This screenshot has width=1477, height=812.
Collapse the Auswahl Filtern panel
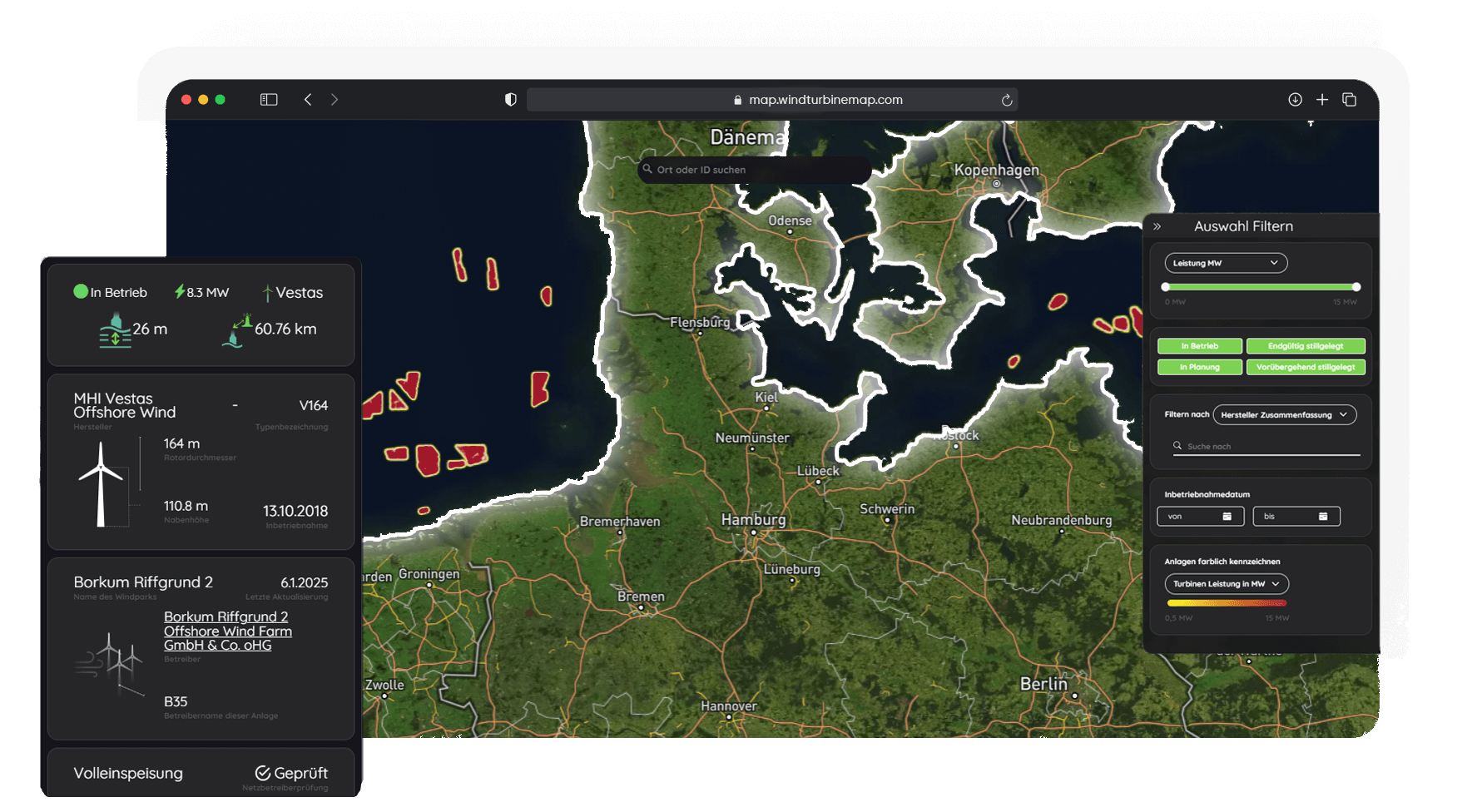(1157, 226)
